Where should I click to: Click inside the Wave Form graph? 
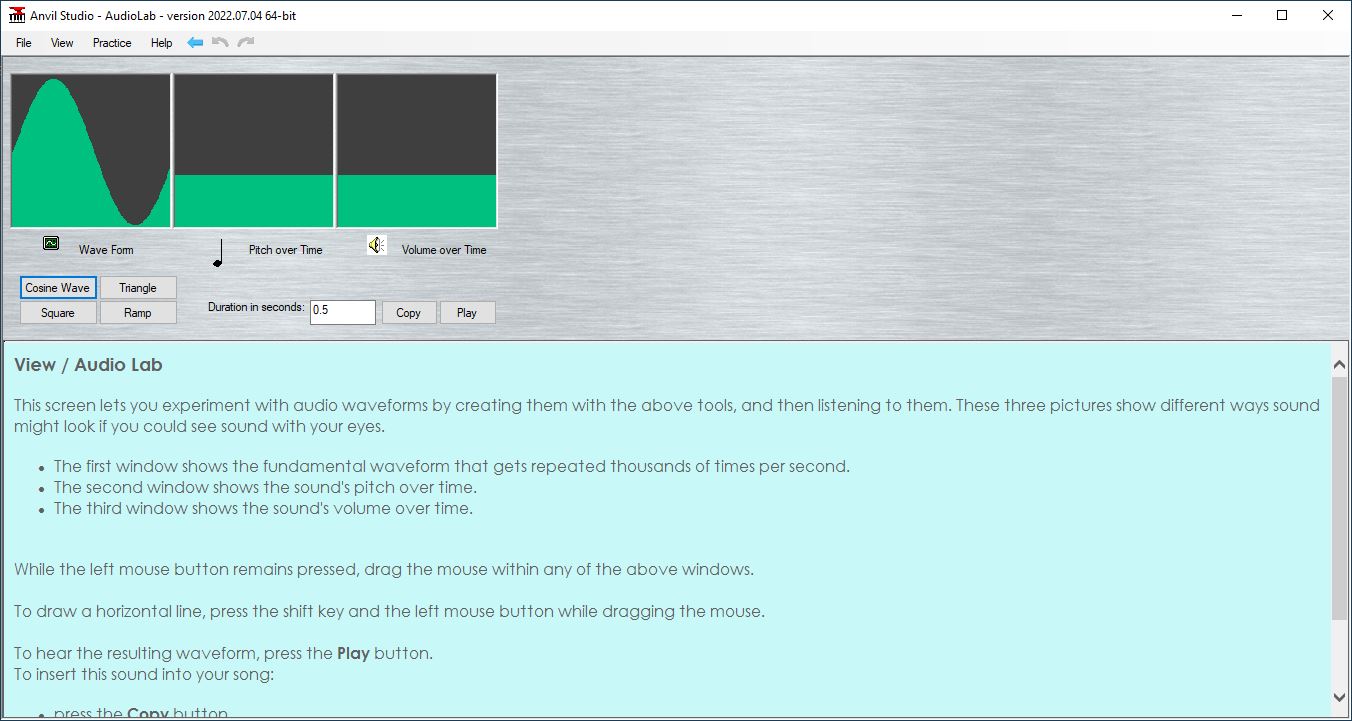tap(91, 151)
